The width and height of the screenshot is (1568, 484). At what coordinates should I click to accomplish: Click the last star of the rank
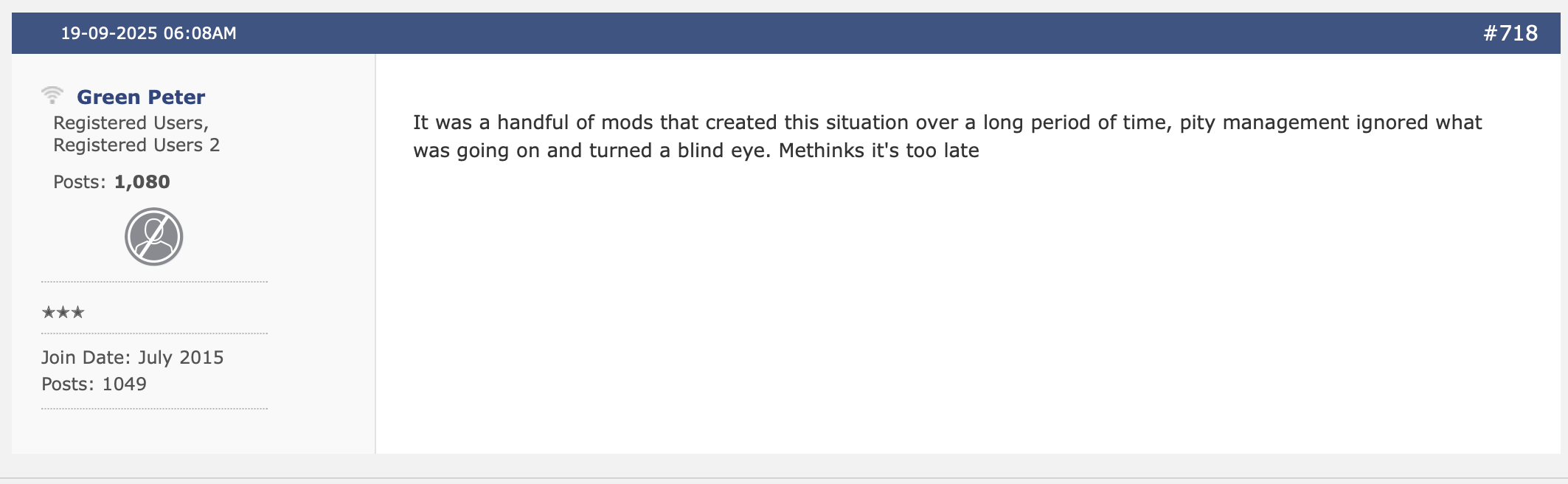78,312
